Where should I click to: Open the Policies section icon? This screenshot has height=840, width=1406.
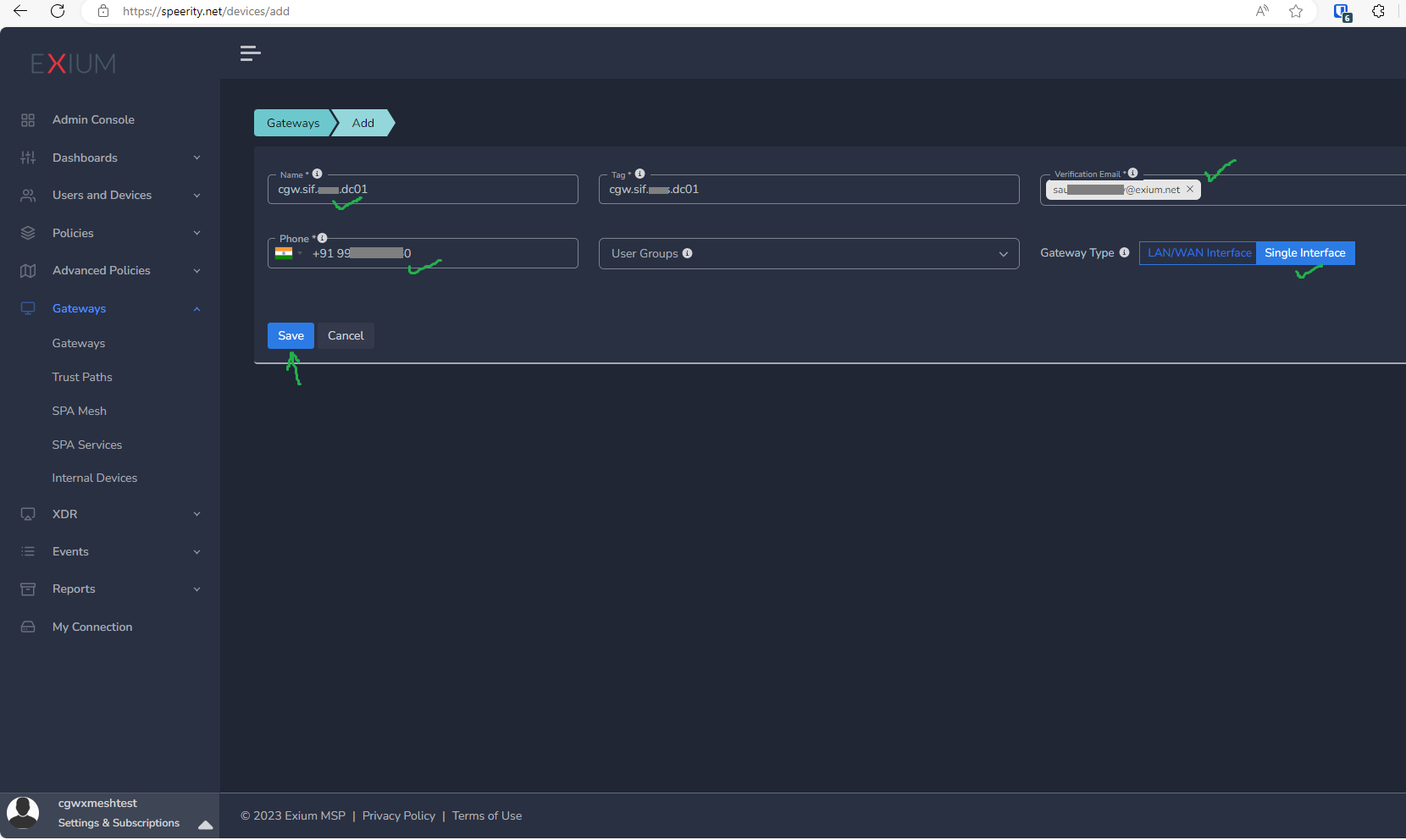[28, 233]
